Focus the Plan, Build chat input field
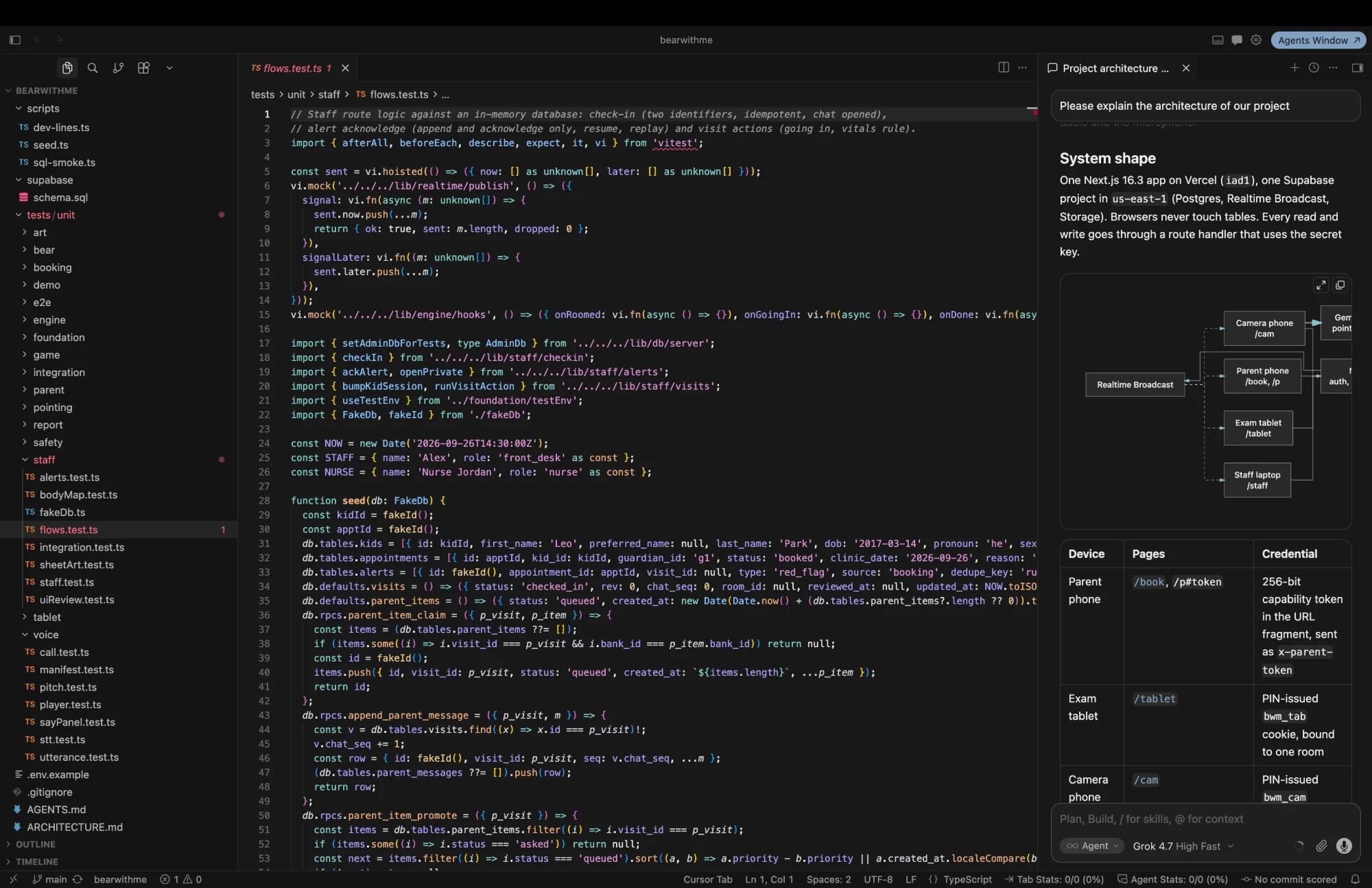Screen dimensions: 1372x888 [1205, 819]
